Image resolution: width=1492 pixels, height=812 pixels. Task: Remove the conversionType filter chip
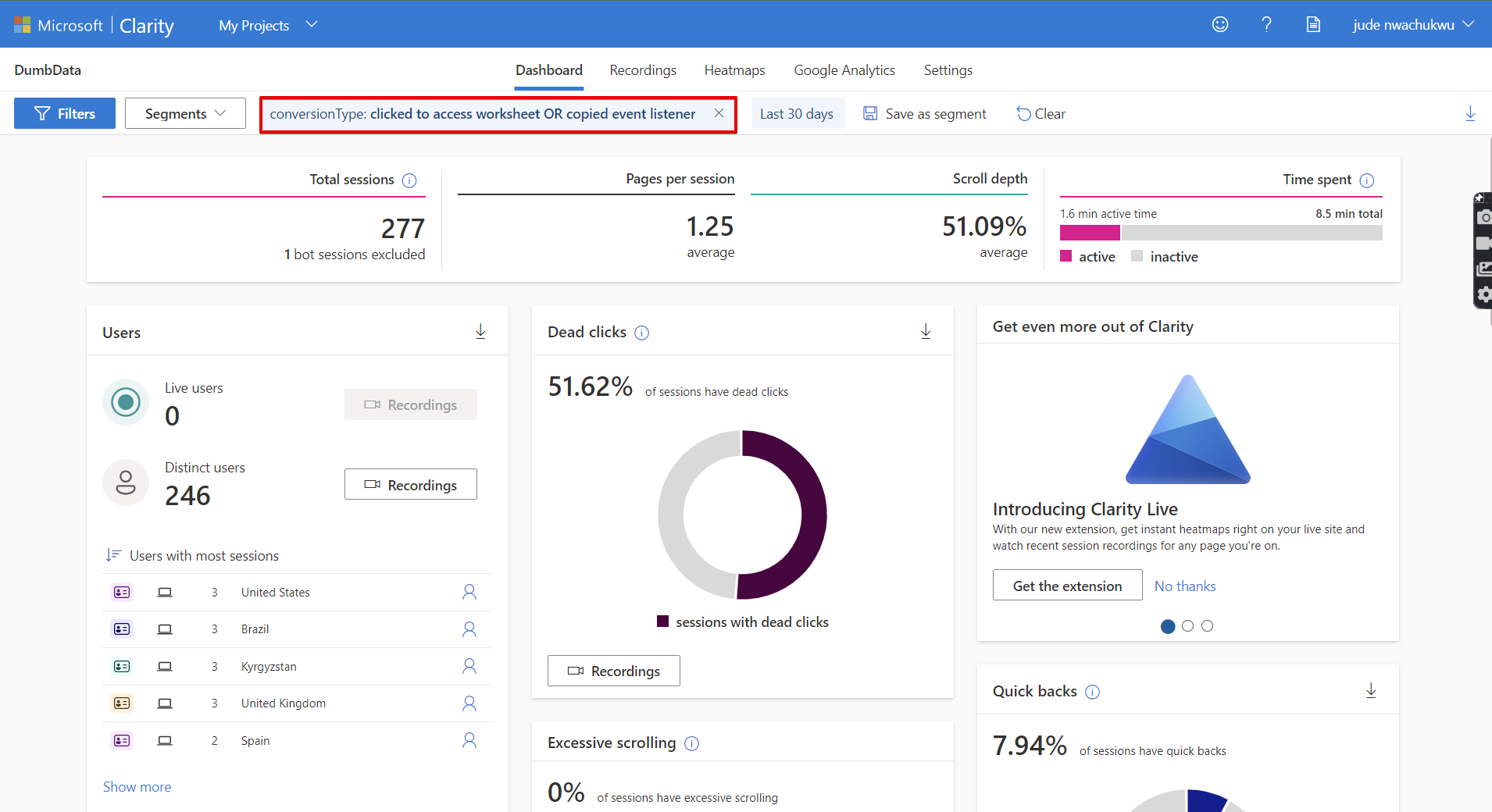[x=718, y=113]
